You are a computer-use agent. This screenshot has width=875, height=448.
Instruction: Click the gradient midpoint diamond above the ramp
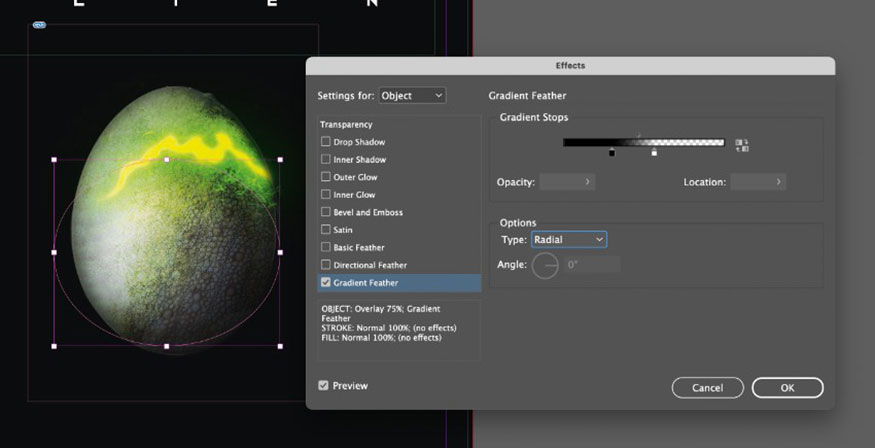pos(639,135)
